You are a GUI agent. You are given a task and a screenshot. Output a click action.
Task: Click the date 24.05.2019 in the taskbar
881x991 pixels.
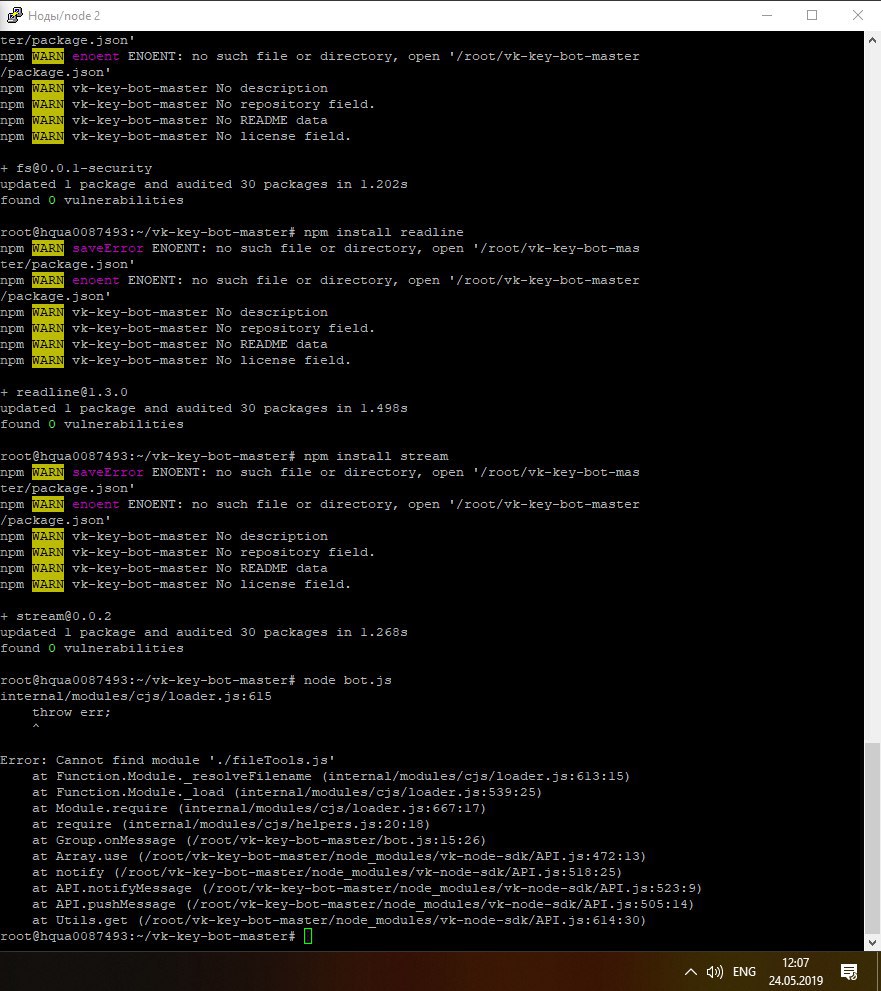[x=796, y=981]
